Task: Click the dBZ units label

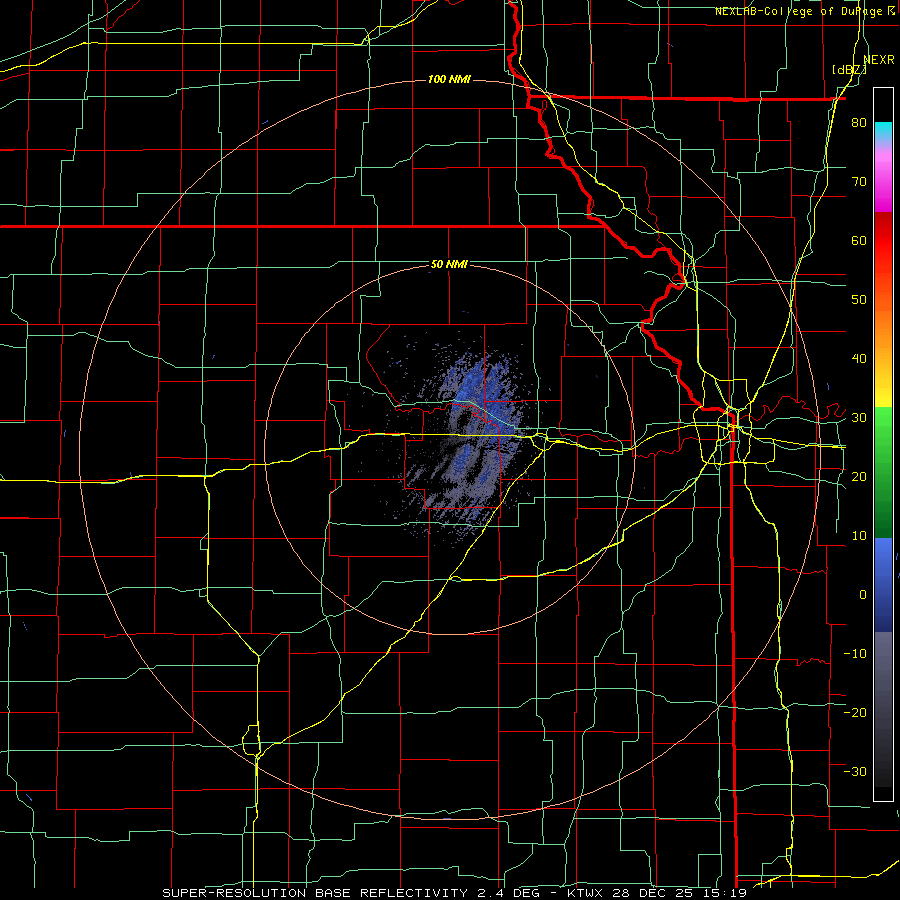Action: [x=849, y=70]
